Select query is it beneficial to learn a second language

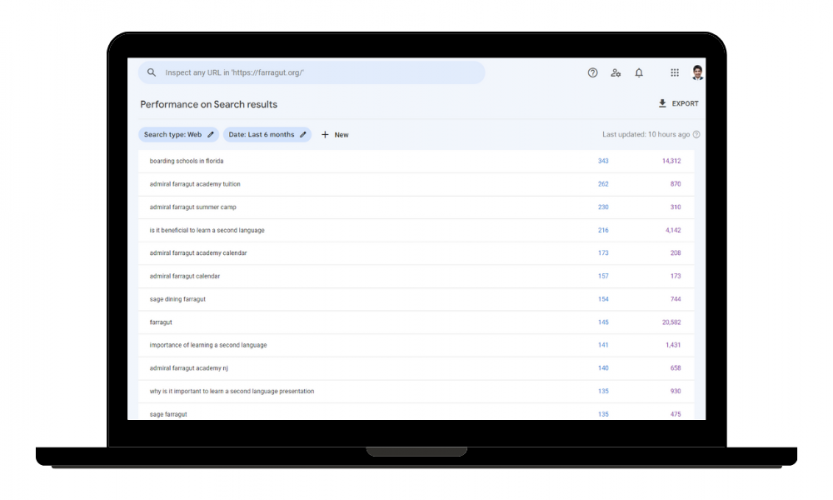(207, 230)
